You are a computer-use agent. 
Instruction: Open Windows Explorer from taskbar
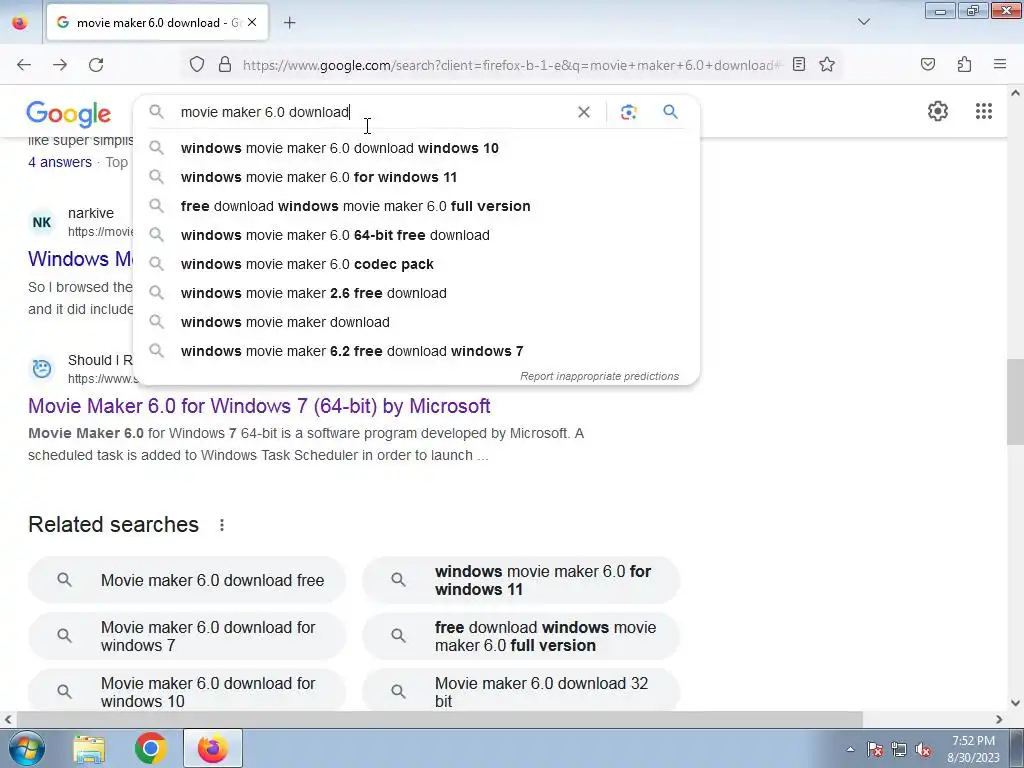point(89,748)
